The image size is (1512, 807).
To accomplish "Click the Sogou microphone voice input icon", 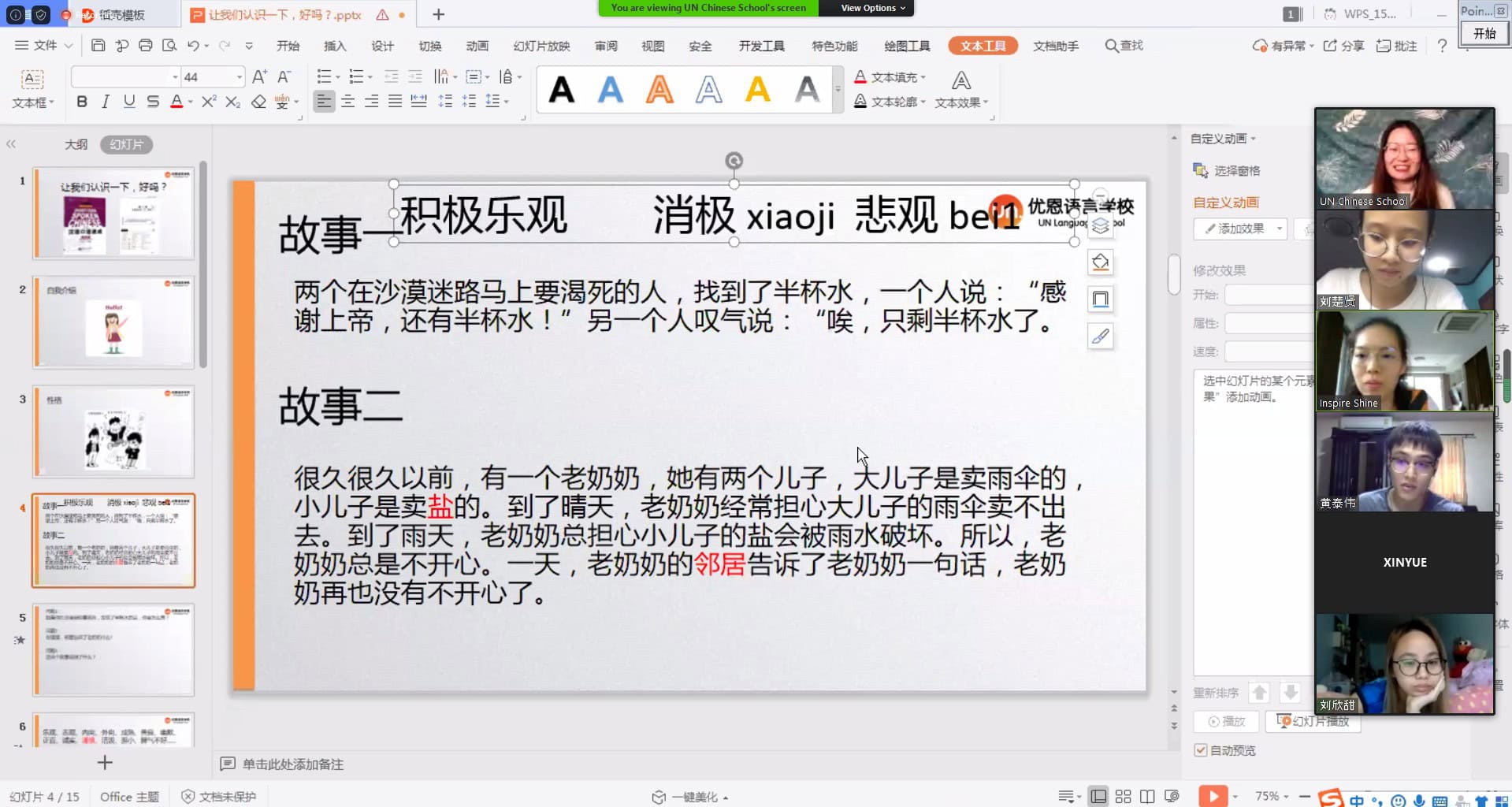I will point(1419,800).
